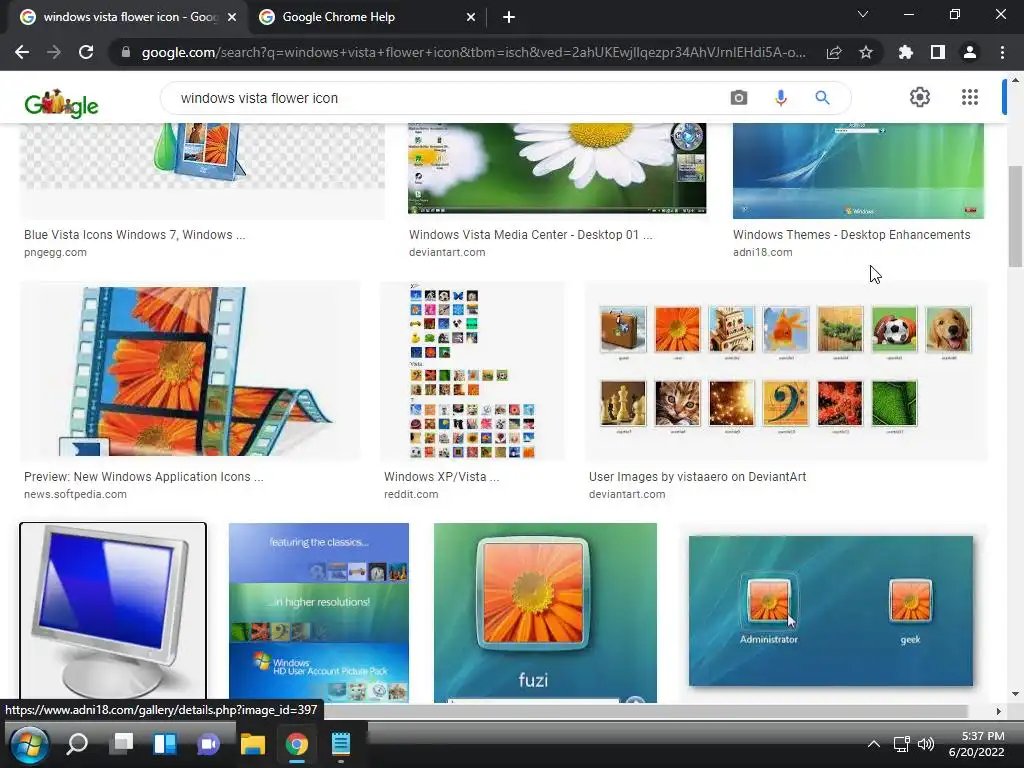Select the blue monitor icon thumbnail

[113, 611]
